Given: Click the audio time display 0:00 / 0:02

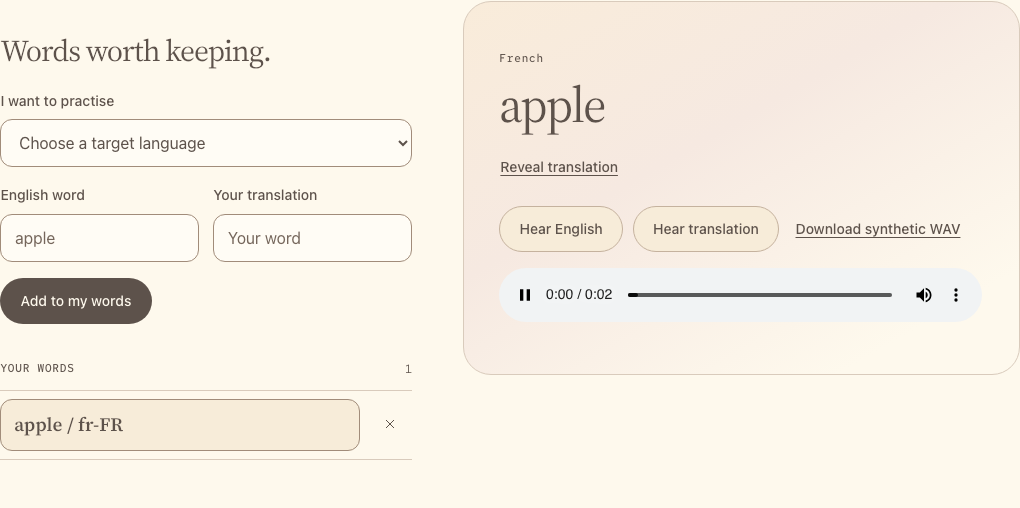Looking at the screenshot, I should pos(579,295).
